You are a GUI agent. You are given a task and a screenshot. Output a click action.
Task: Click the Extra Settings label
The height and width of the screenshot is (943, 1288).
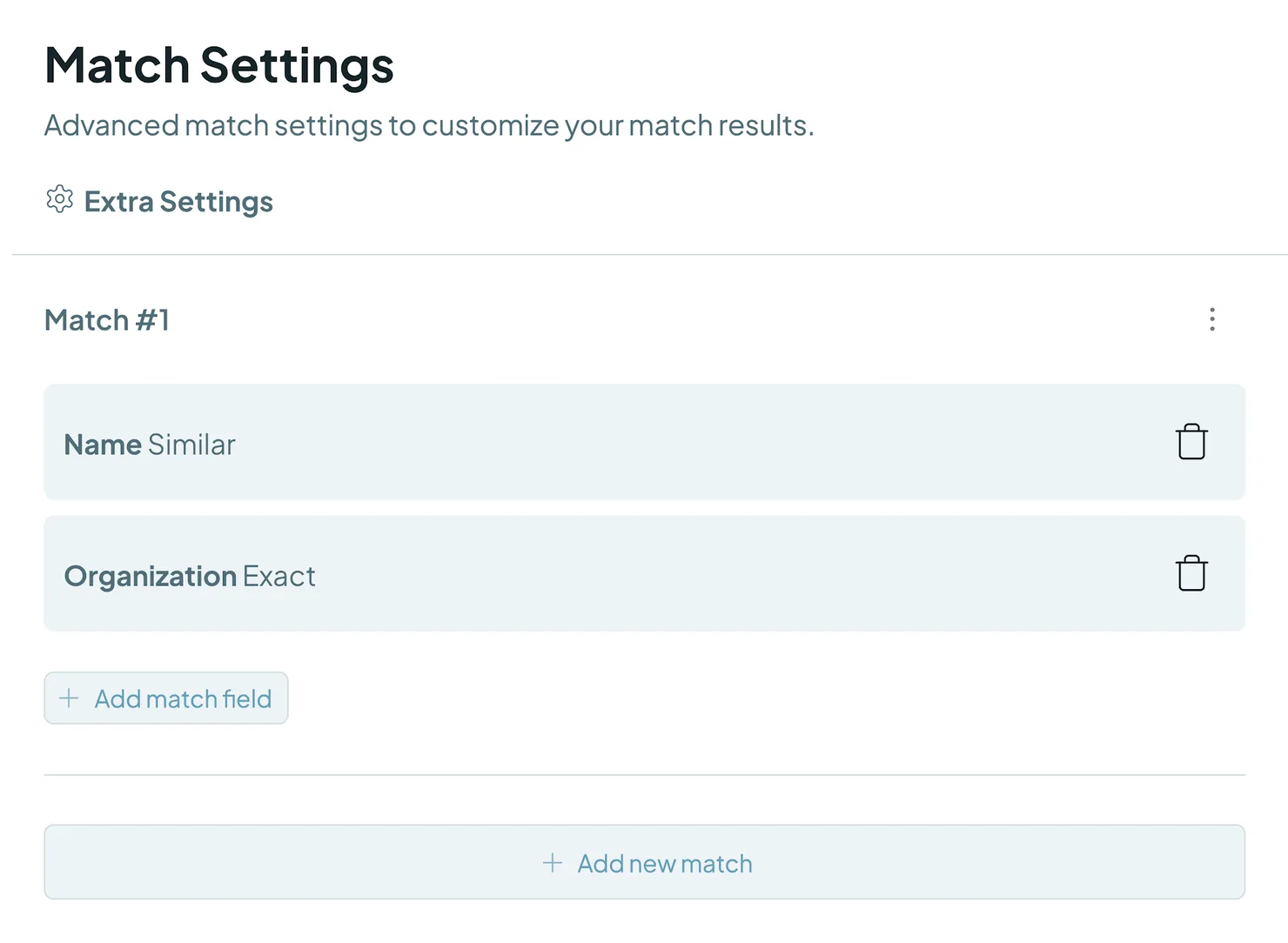(178, 202)
